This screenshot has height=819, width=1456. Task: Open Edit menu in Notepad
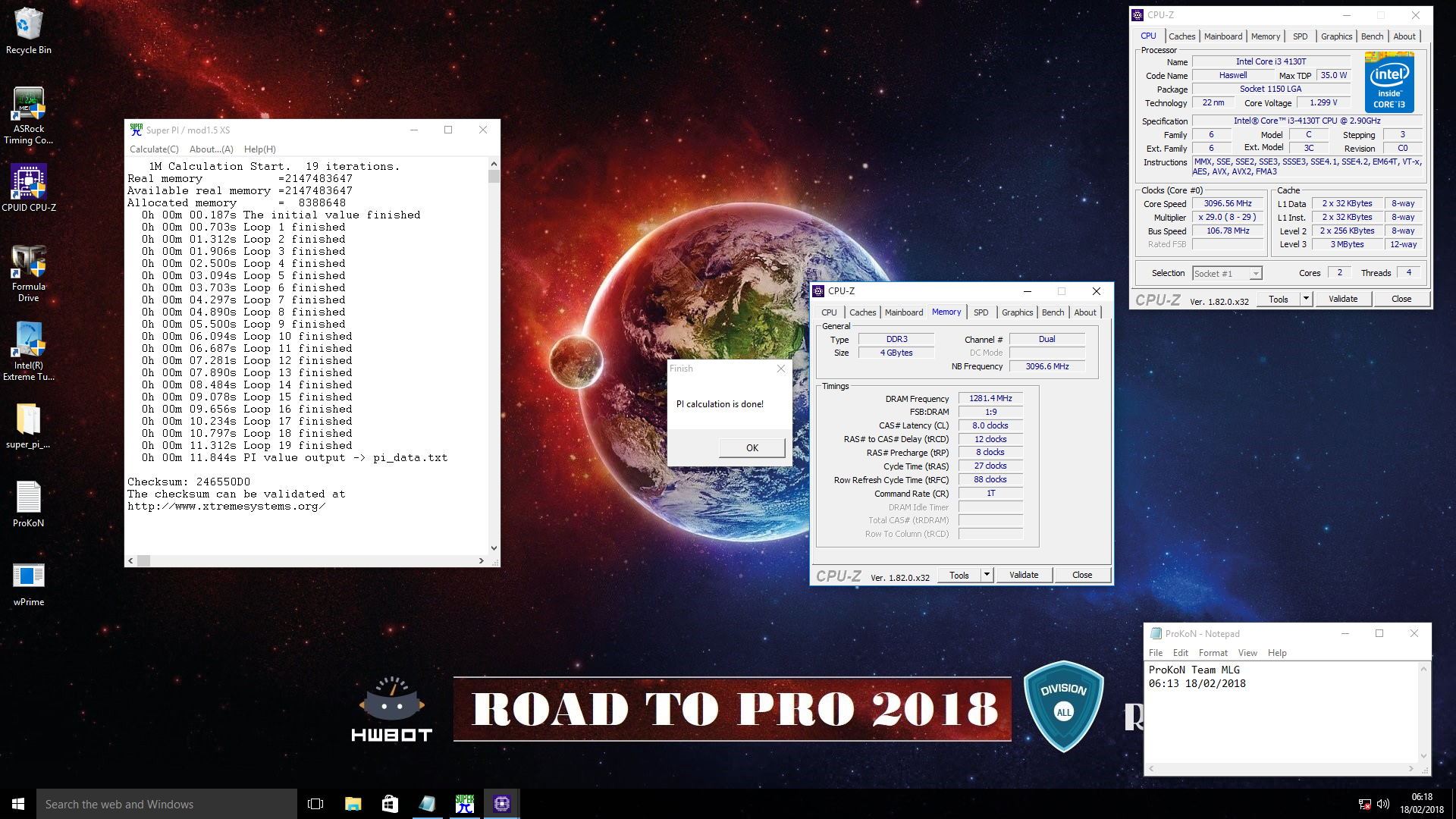click(x=1181, y=653)
